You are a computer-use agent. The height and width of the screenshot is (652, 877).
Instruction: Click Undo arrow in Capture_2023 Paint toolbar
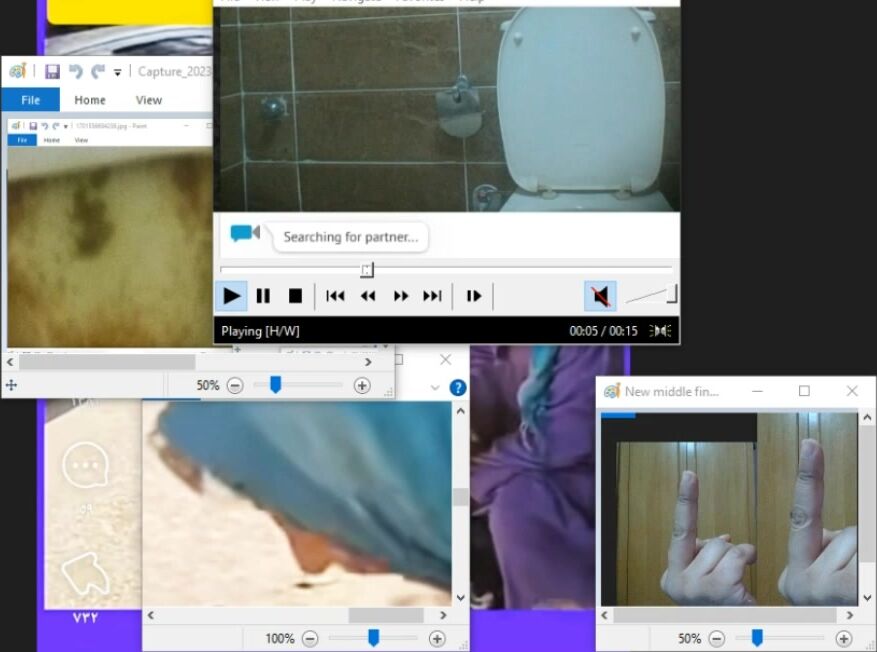click(75, 71)
